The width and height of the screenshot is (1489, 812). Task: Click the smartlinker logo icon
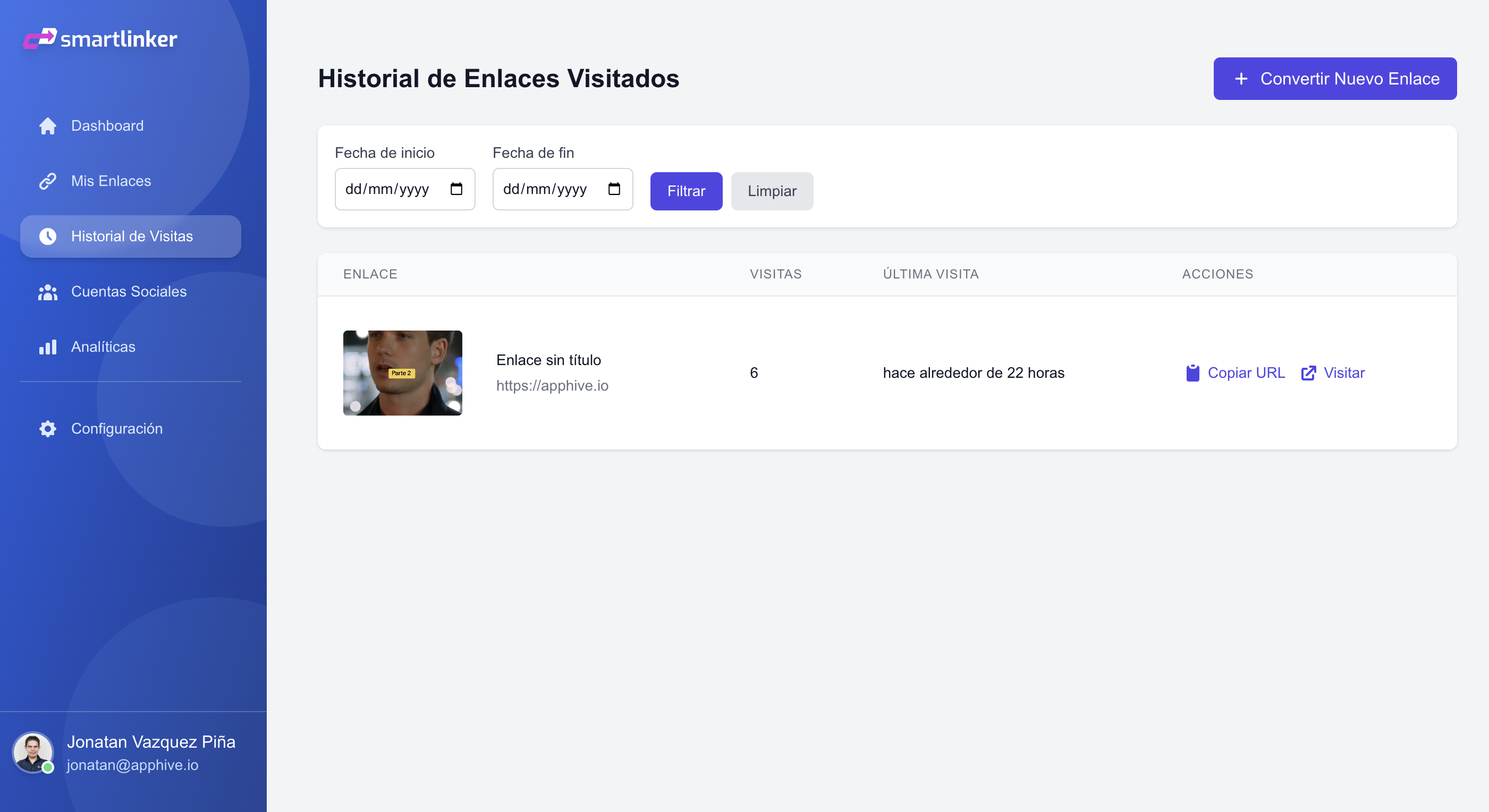[39, 39]
